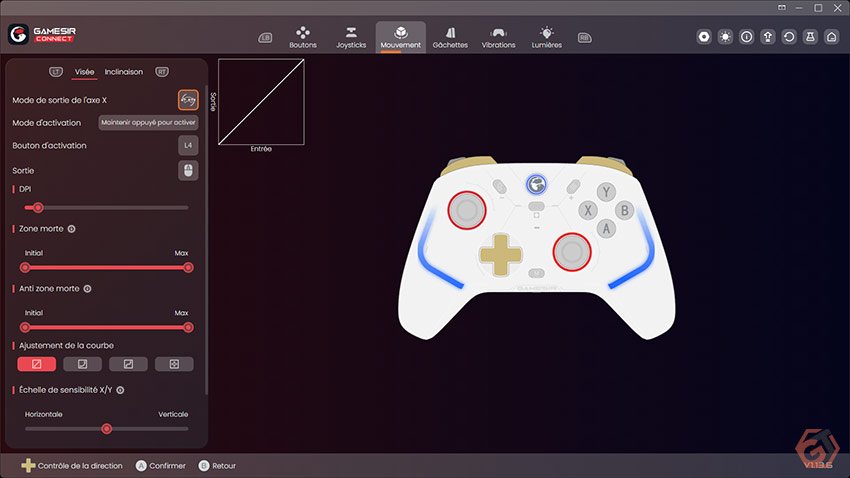Click the brightness sun icon in top bar
Screen dimensions: 850x478
pyautogui.click(x=725, y=37)
